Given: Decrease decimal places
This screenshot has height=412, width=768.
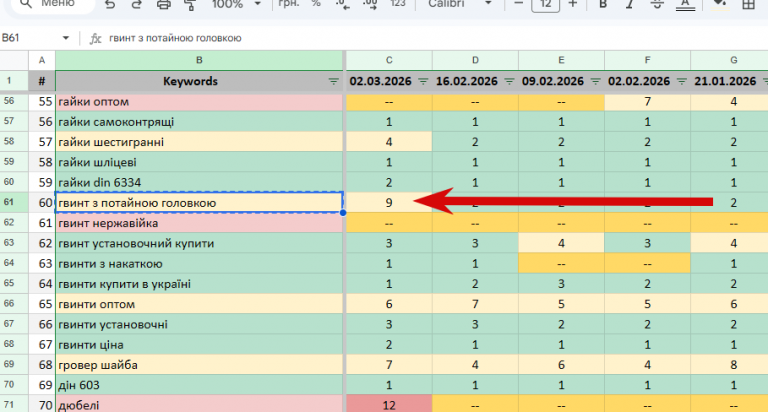Looking at the screenshot, I should coord(342,4).
